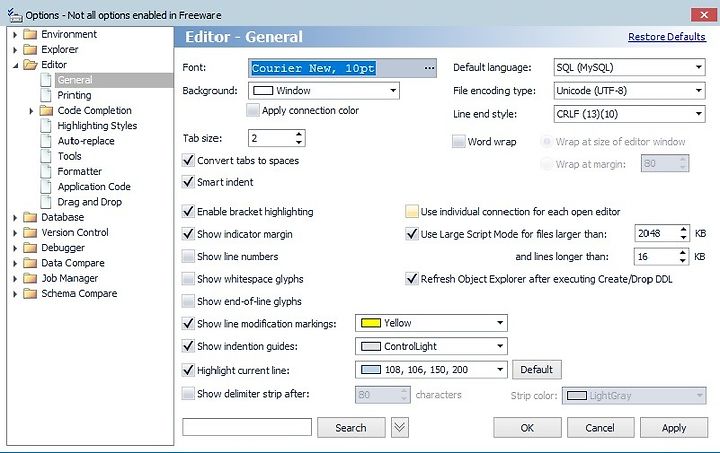Click the Debugger folder icon
Image resolution: width=720 pixels, height=453 pixels.
(30, 248)
